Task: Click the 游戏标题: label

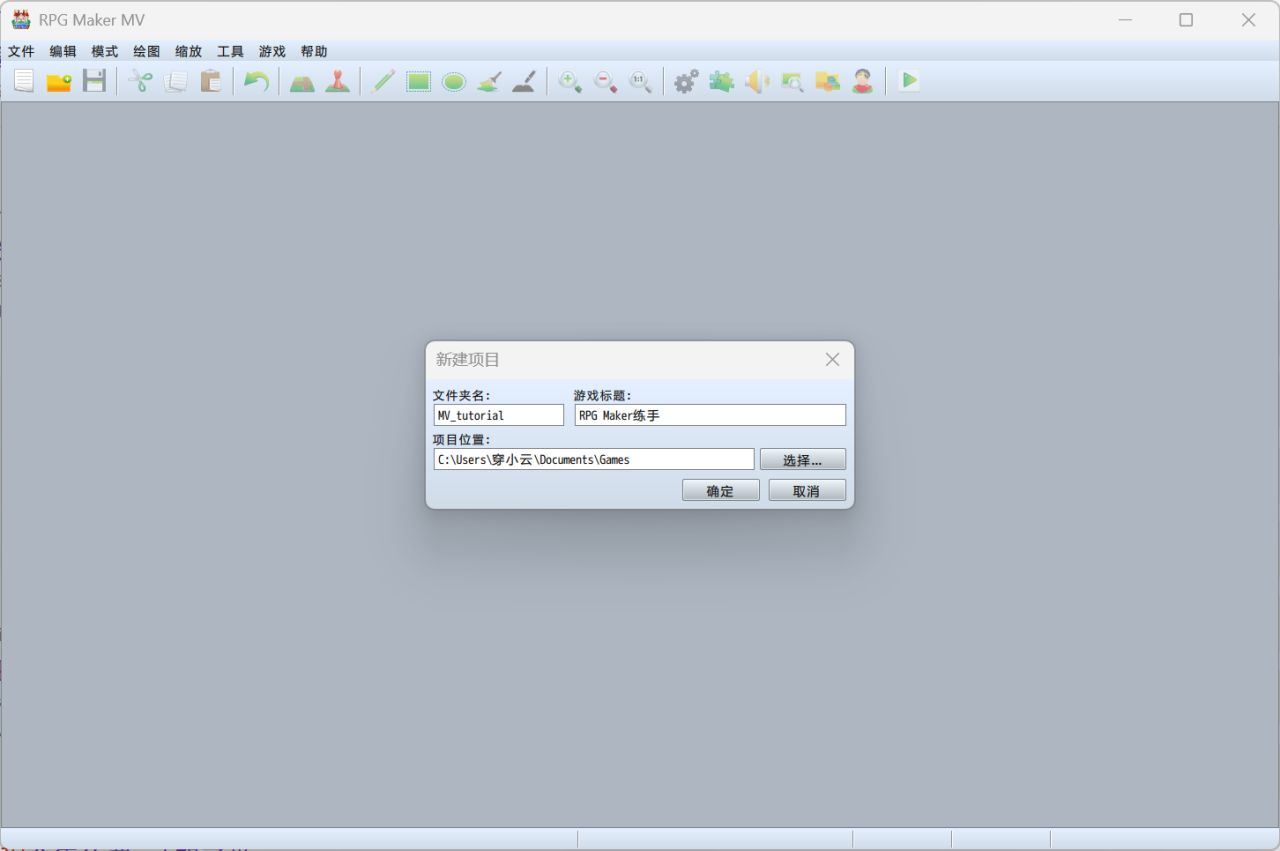Action: point(603,396)
